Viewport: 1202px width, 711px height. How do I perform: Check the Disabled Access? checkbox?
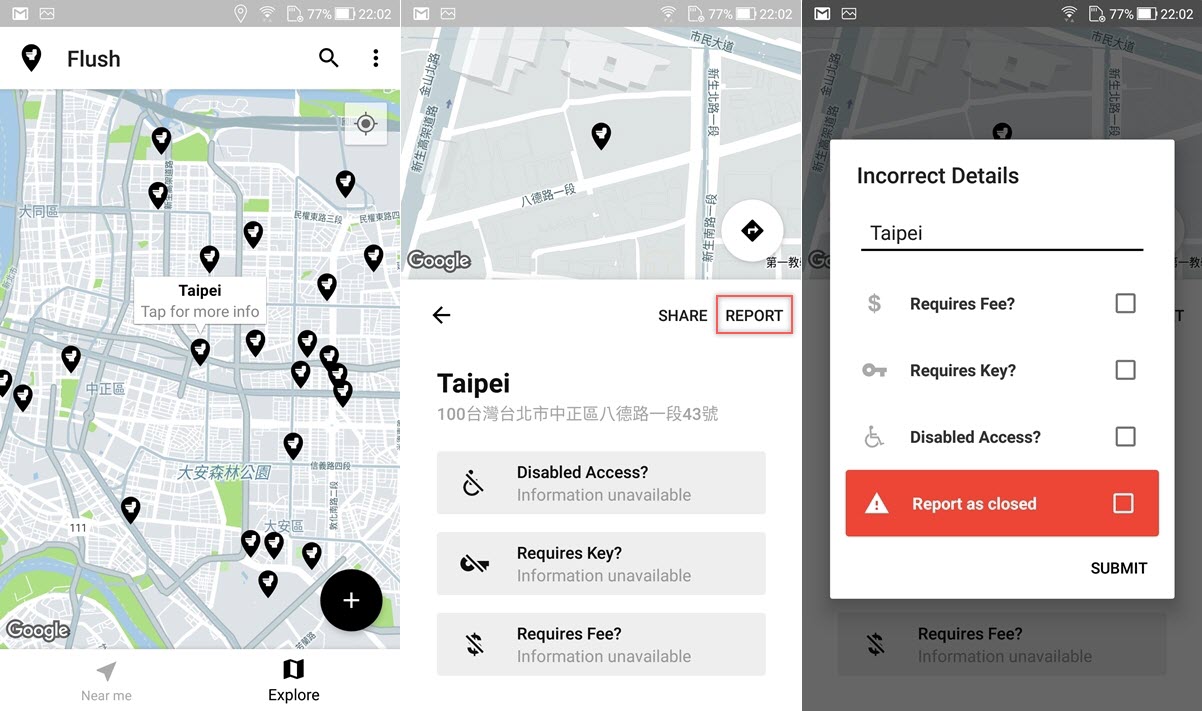(1125, 437)
